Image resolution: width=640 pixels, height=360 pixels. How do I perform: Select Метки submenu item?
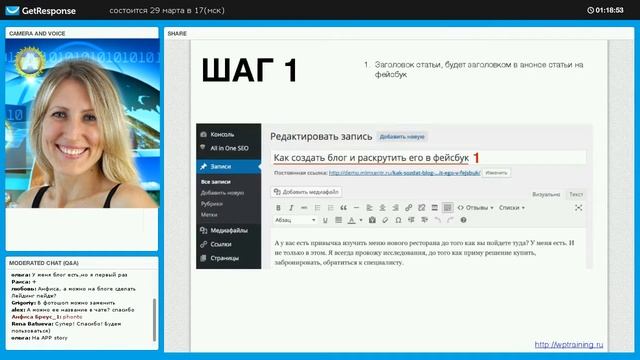point(209,215)
